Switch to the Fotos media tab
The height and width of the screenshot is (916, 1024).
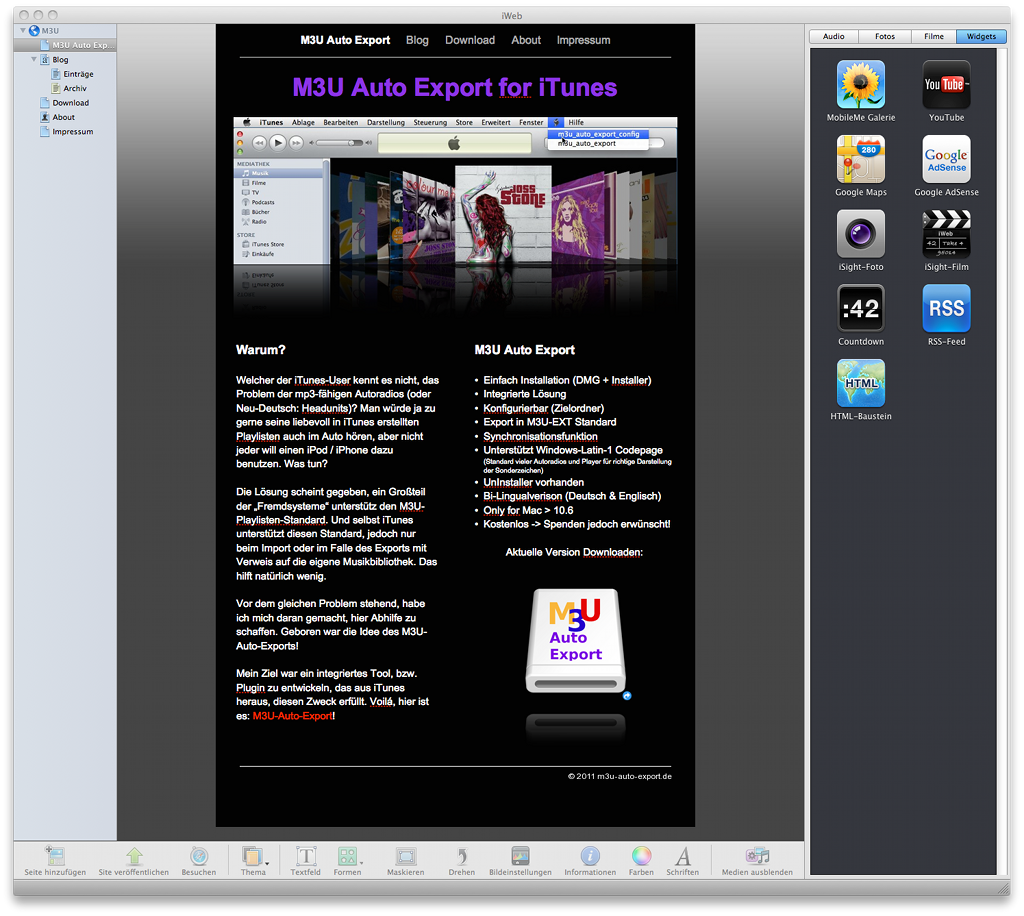(x=885, y=37)
